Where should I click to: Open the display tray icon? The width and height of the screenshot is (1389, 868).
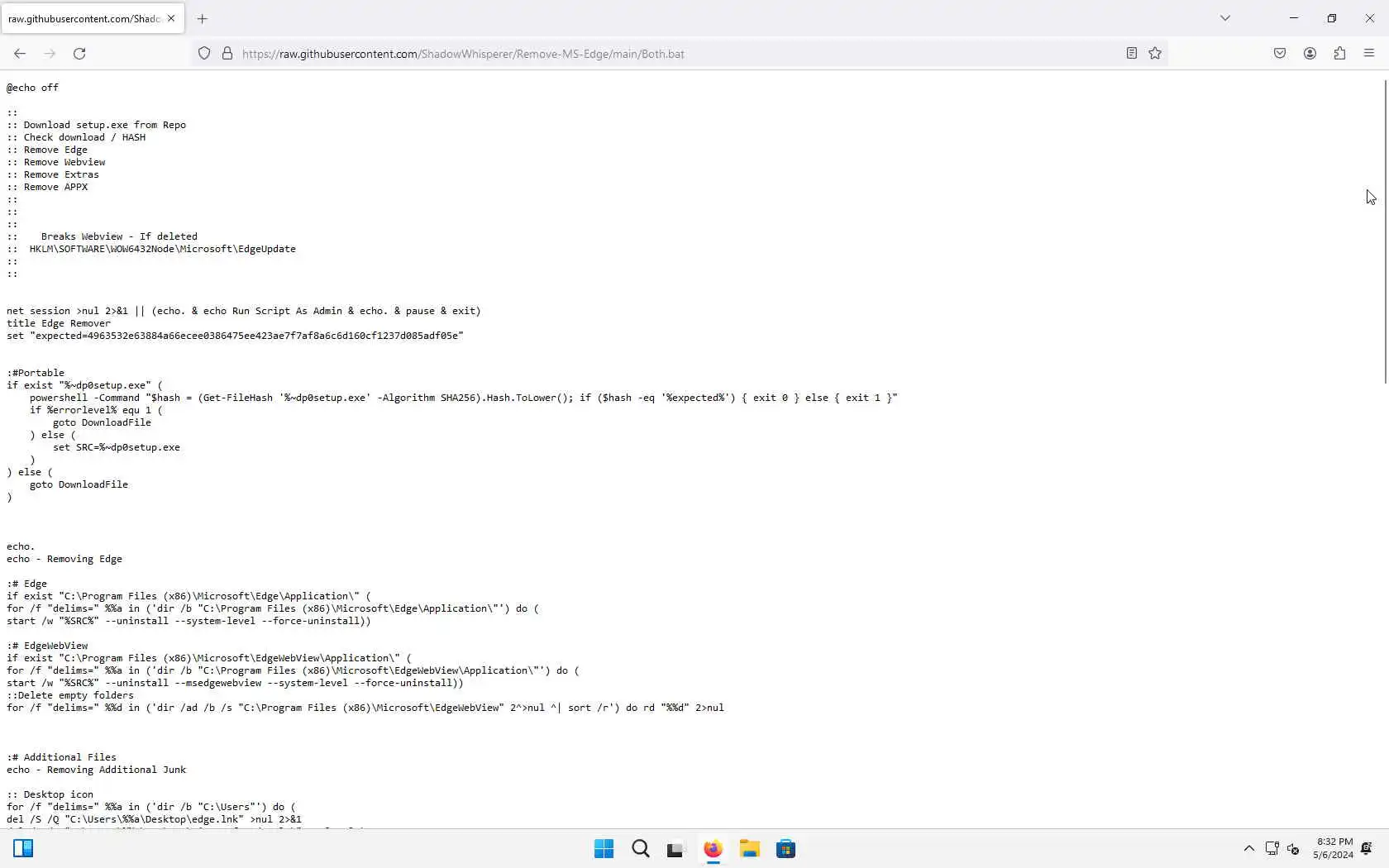[x=1272, y=849]
